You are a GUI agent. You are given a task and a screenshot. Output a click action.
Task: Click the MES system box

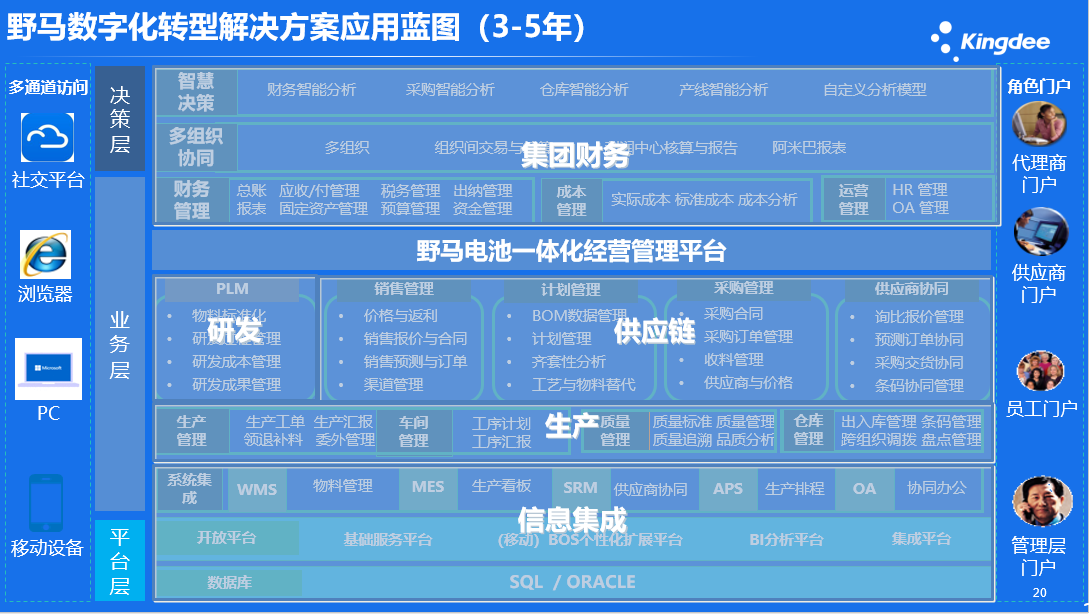428,488
